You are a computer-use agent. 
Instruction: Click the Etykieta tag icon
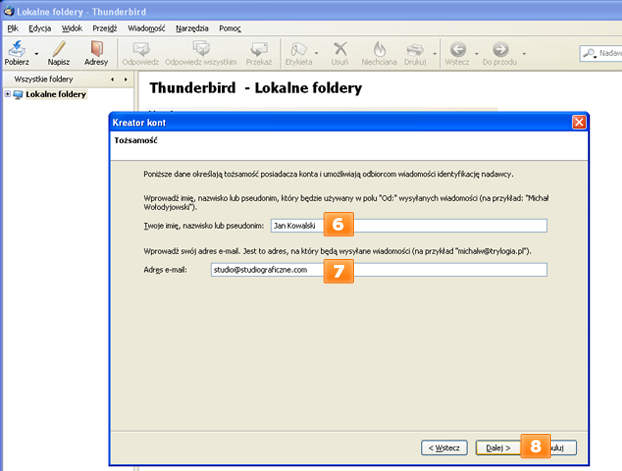click(x=298, y=49)
